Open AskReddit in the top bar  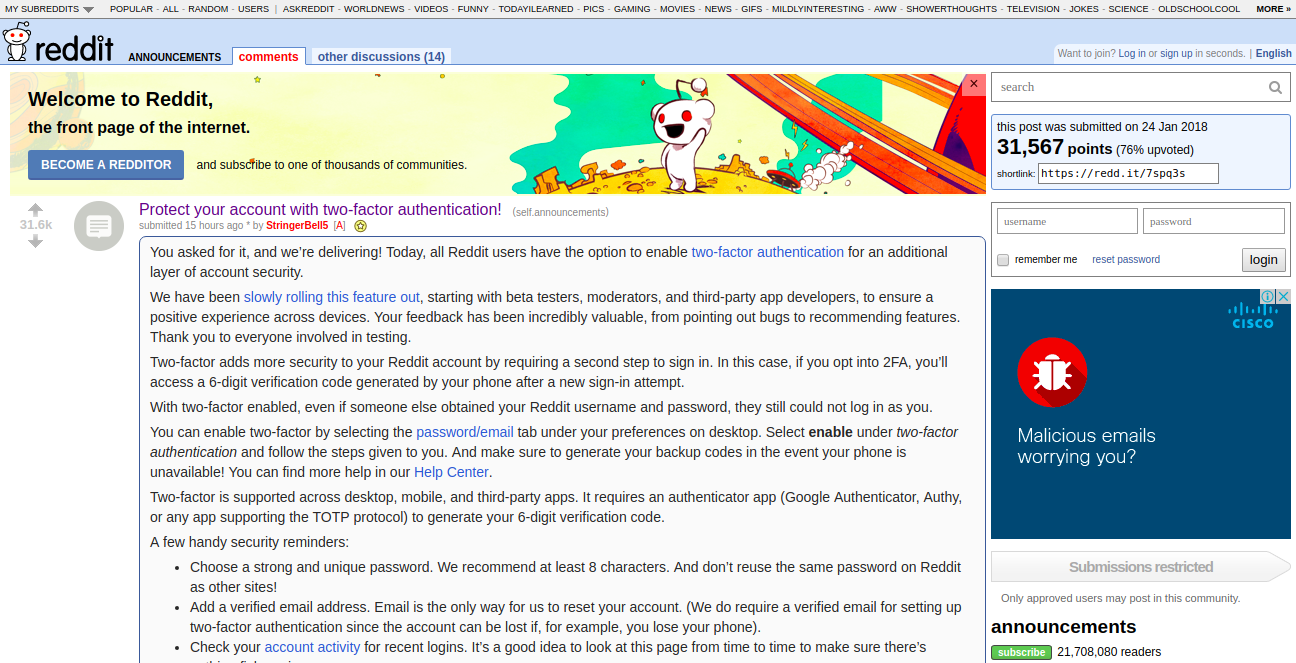pos(309,9)
